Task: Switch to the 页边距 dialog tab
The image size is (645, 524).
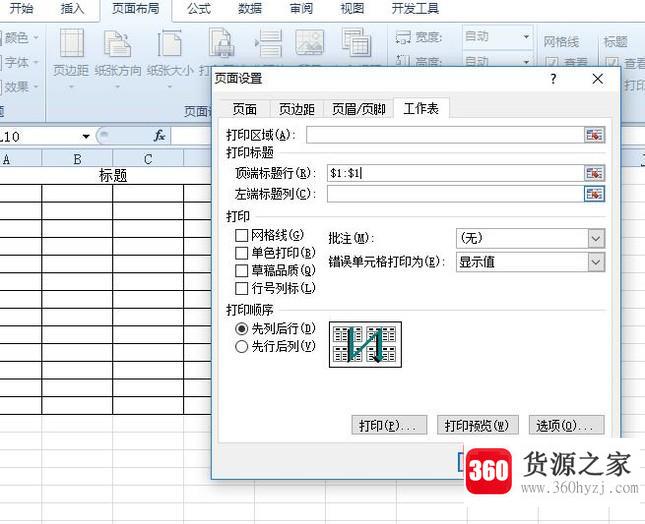Action: (297, 109)
